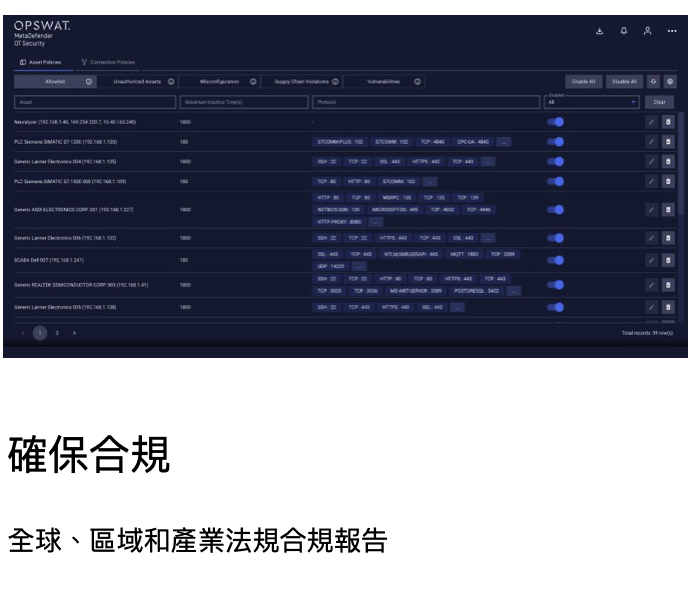Expand more protocols for SCADA Dell 007
Screen dimensions: 690x600
359,266
